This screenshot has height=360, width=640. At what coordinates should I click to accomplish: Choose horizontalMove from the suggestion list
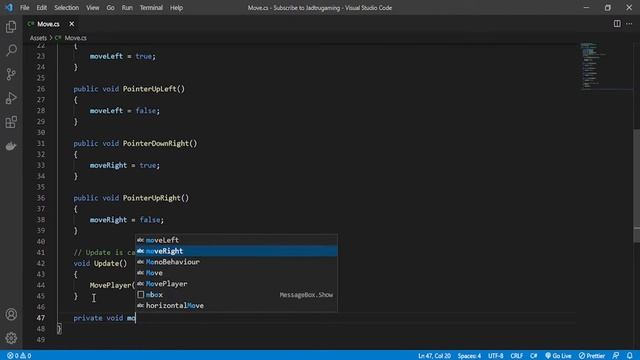pyautogui.click(x=236, y=305)
